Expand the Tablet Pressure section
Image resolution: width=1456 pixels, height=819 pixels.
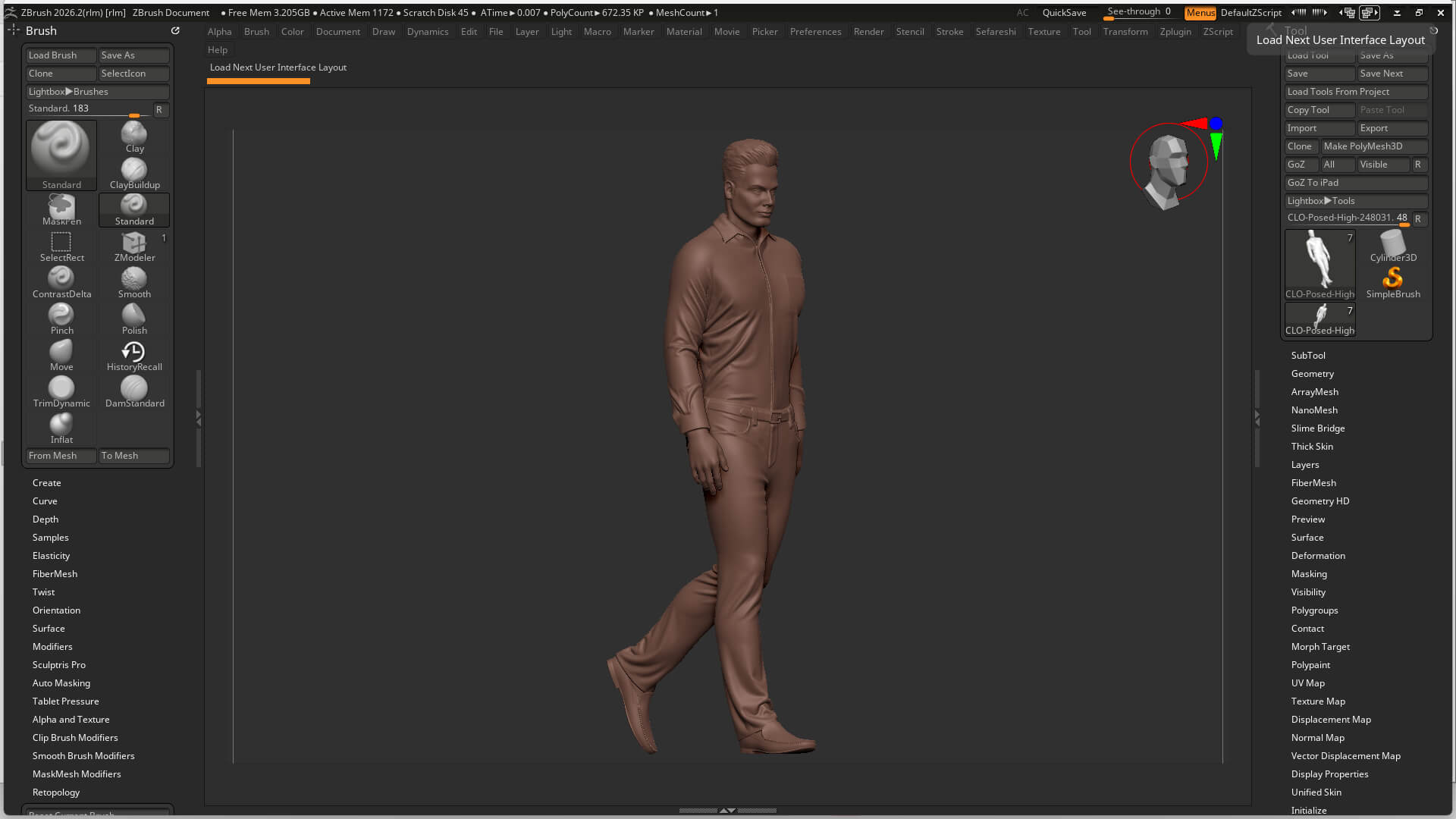pos(66,701)
